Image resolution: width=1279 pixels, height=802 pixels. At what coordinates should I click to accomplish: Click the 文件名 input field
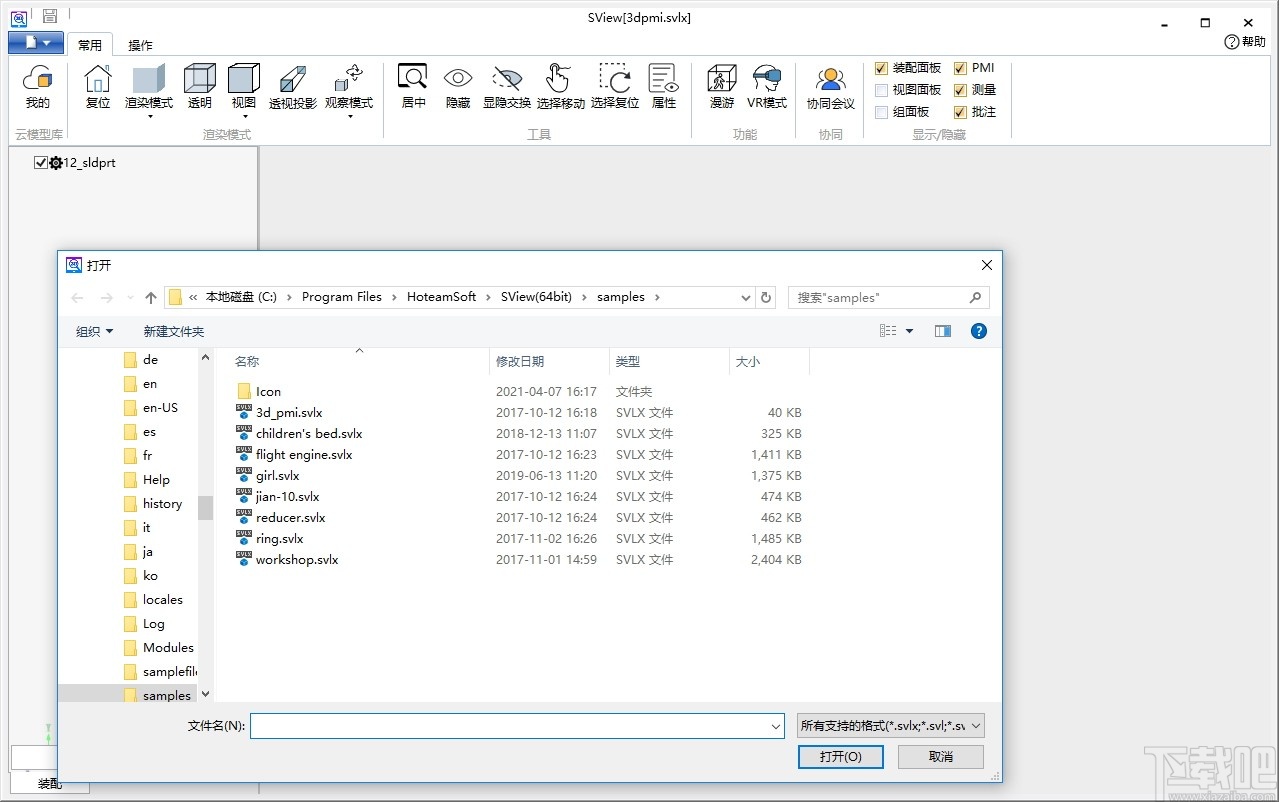(x=508, y=726)
